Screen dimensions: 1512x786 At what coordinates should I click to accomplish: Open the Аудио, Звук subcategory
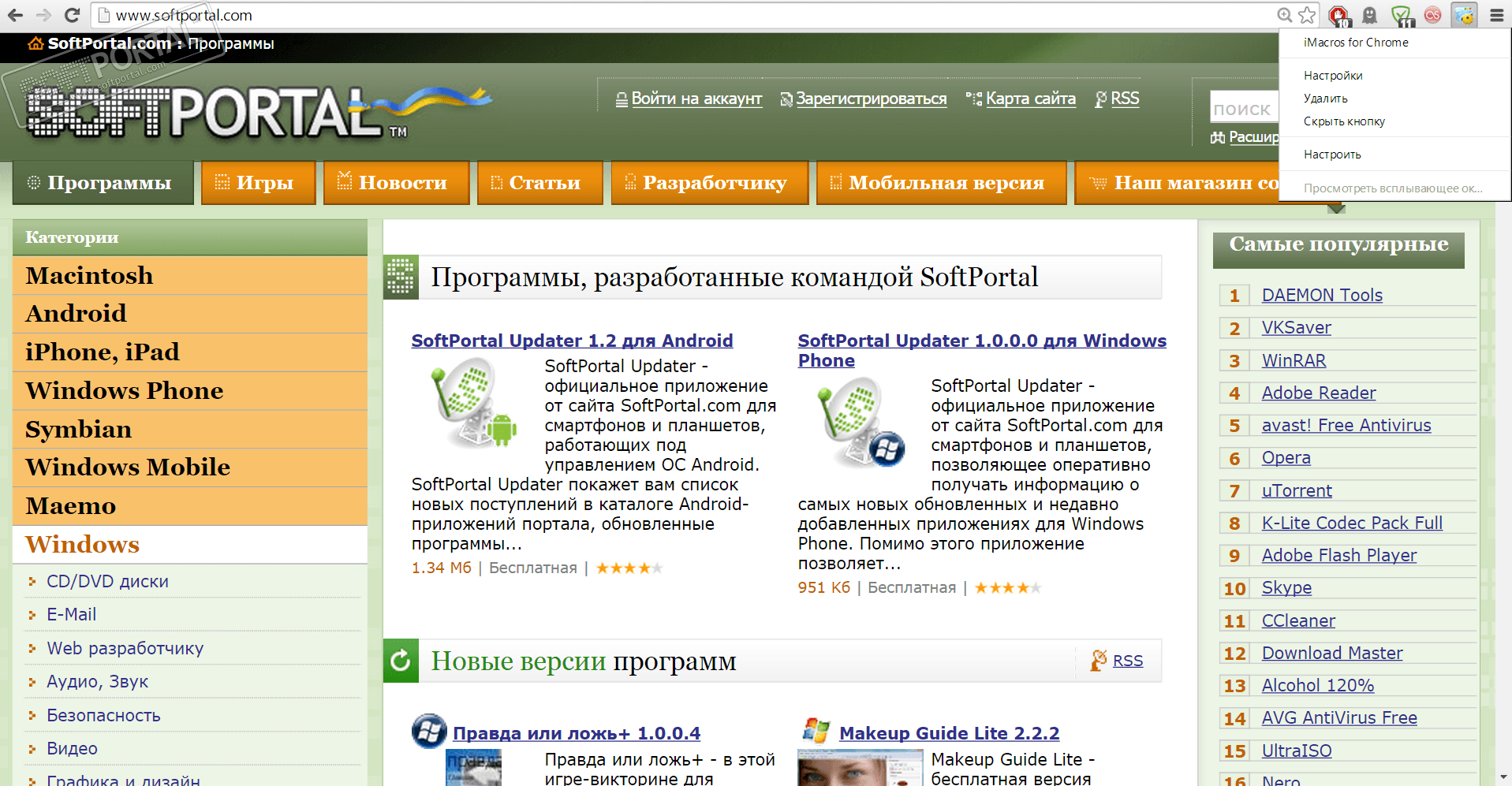coord(97,682)
